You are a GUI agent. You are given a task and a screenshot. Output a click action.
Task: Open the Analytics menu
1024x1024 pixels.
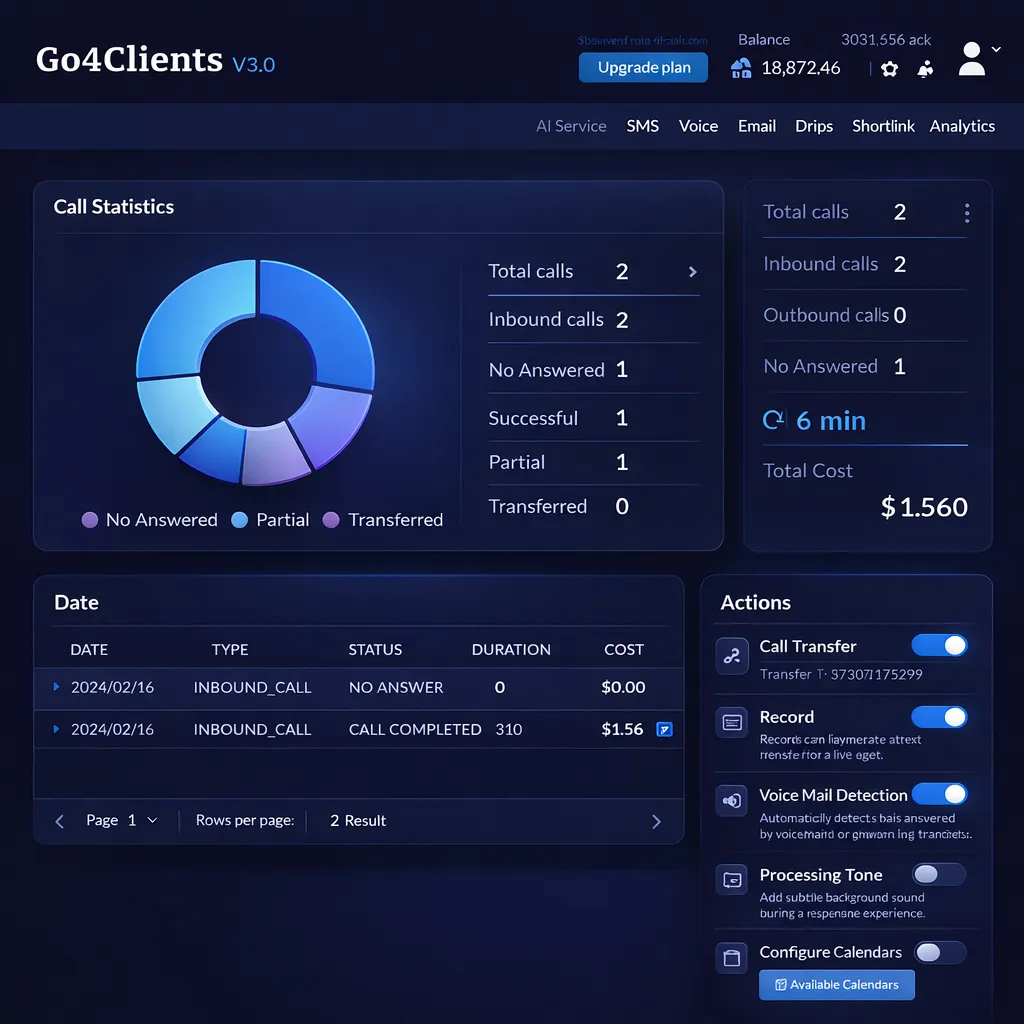pyautogui.click(x=962, y=126)
